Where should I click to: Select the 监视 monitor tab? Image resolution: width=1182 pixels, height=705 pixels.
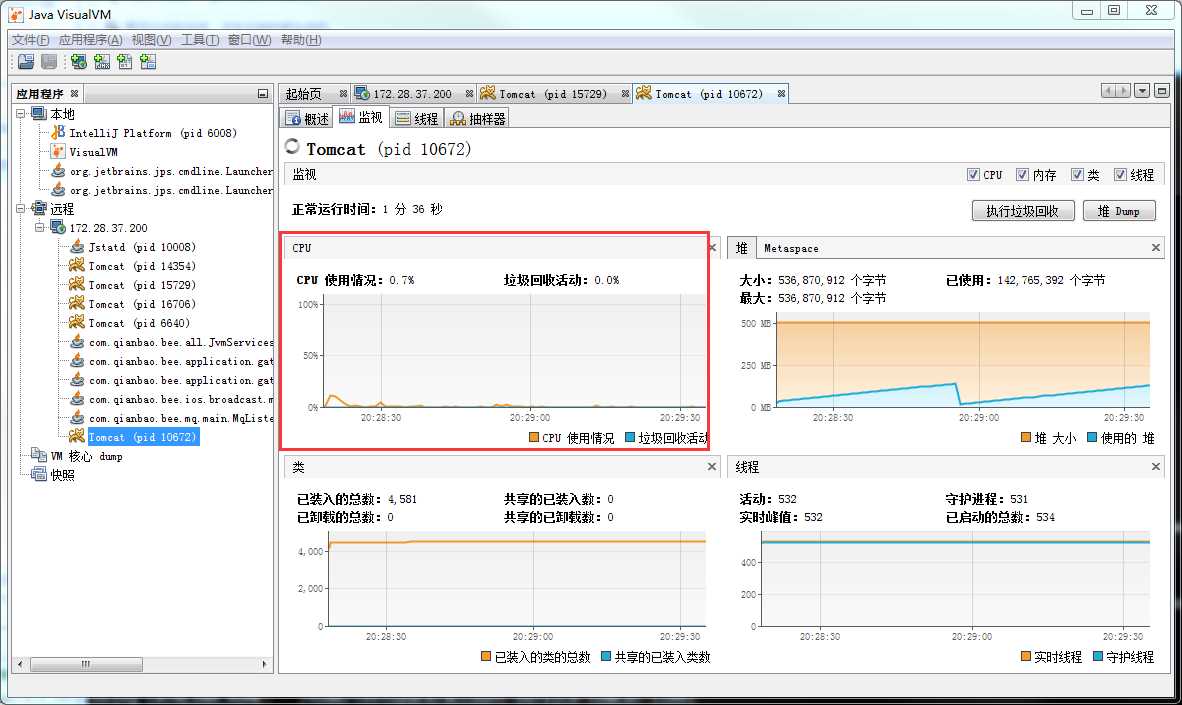point(361,117)
